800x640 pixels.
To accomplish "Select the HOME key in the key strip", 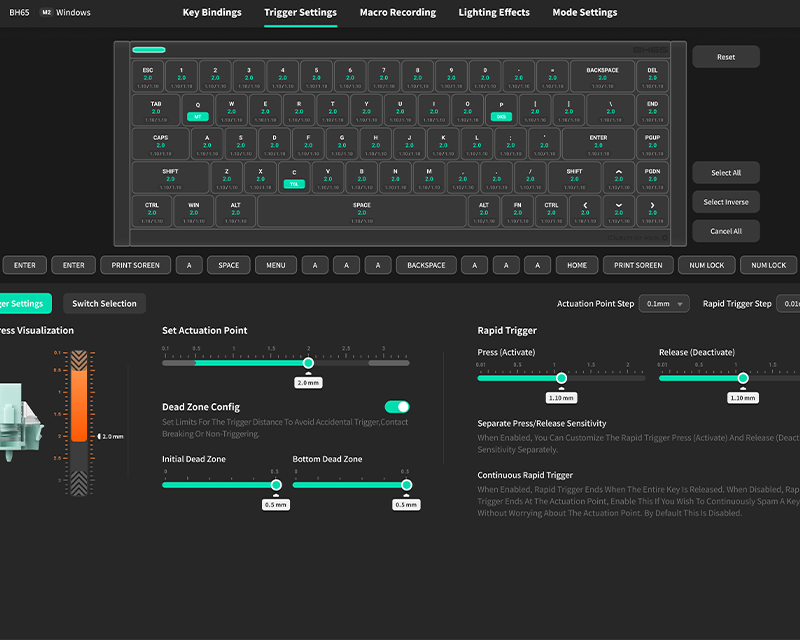I will (577, 265).
